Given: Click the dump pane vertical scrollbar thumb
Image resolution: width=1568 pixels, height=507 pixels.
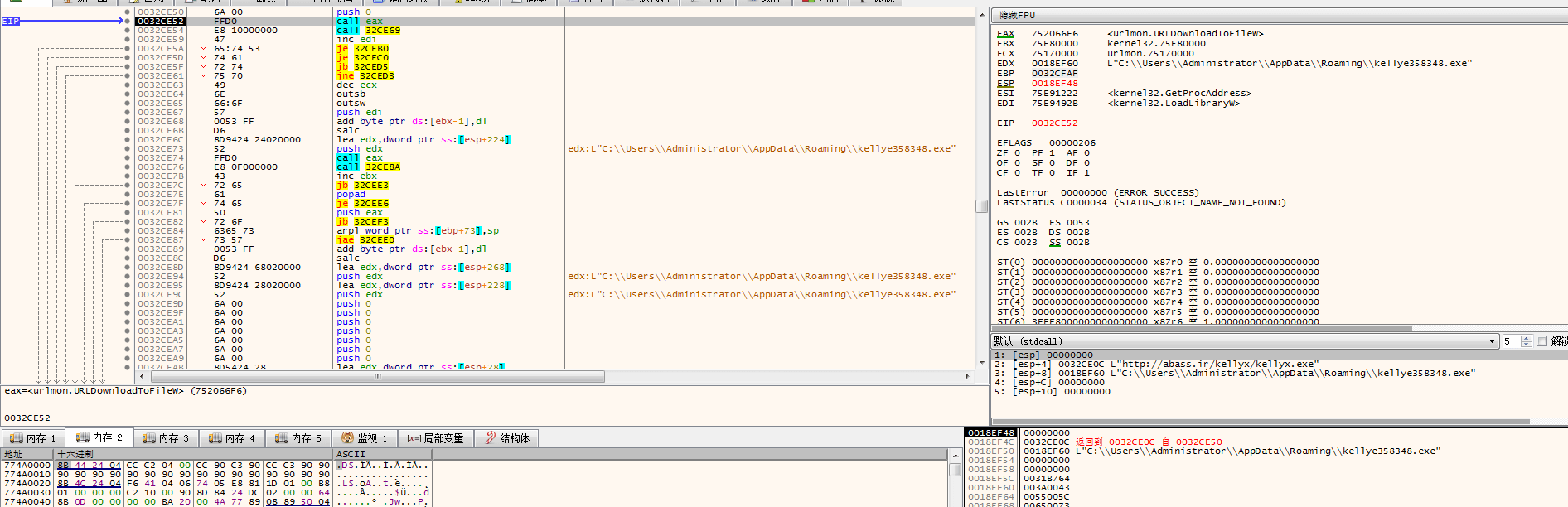Looking at the screenshot, I should [955, 470].
